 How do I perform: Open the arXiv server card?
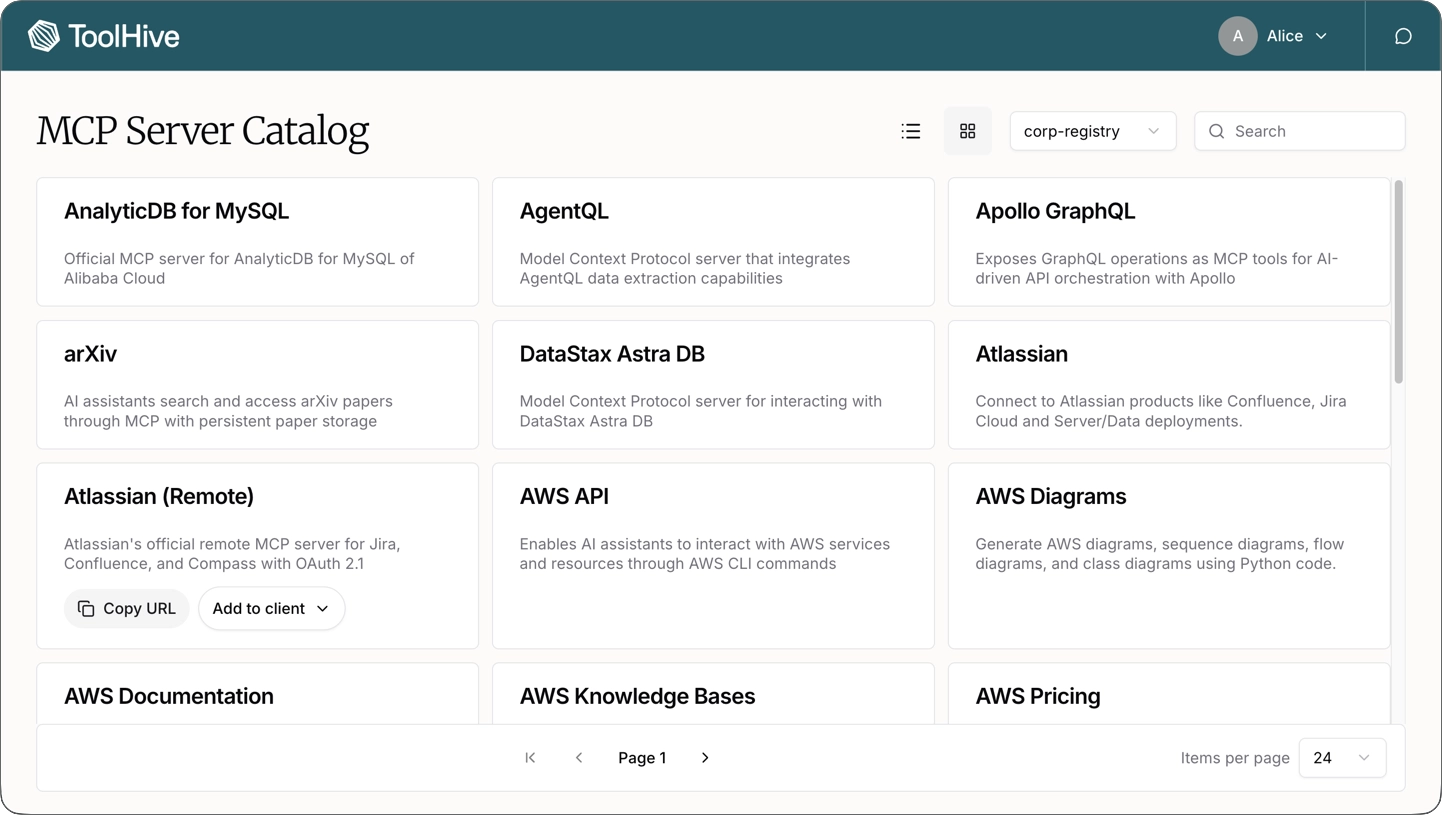click(x=257, y=385)
